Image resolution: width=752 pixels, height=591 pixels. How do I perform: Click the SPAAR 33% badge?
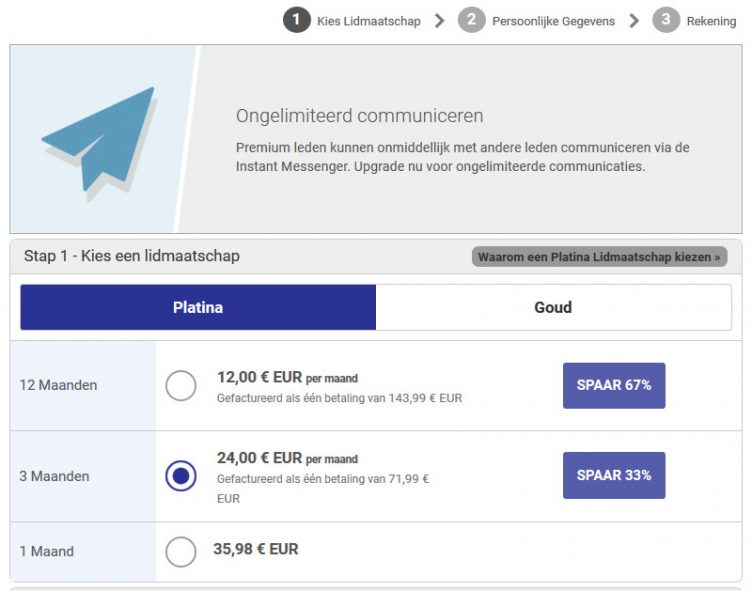coord(614,475)
